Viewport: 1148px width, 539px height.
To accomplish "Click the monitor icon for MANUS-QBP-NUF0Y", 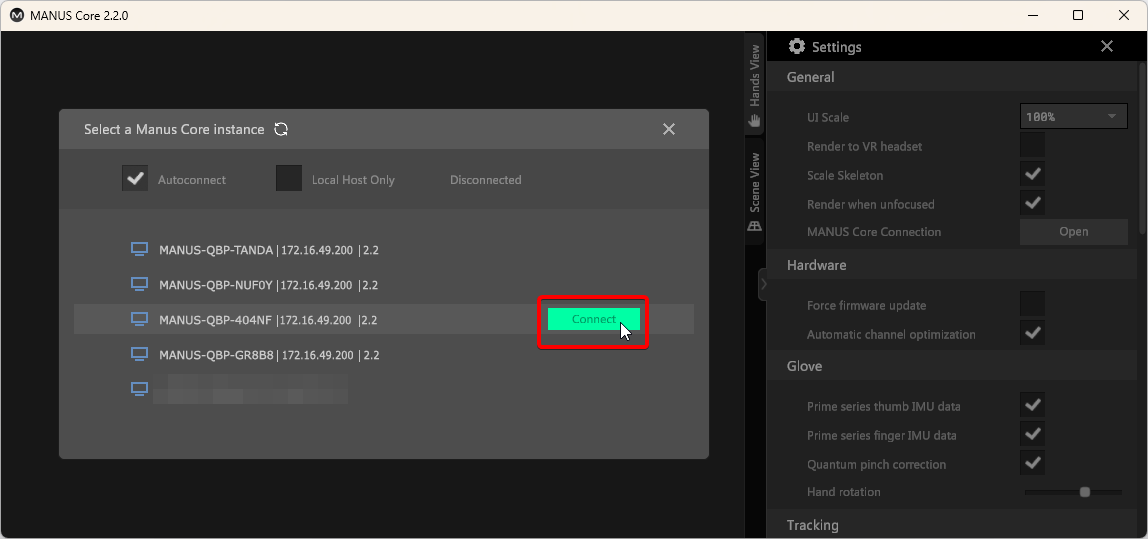I will (x=140, y=285).
